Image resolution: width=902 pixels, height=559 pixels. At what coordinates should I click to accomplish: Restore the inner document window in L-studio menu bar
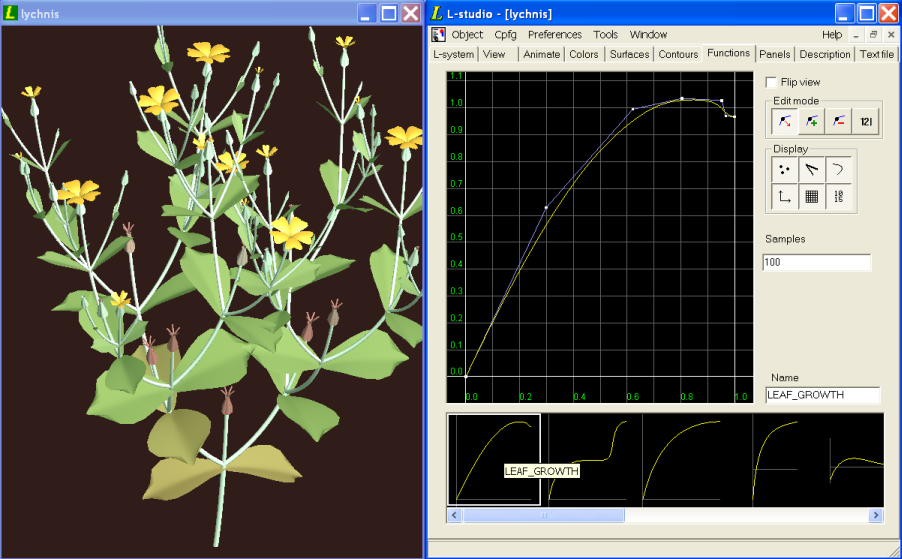pyautogui.click(x=873, y=35)
